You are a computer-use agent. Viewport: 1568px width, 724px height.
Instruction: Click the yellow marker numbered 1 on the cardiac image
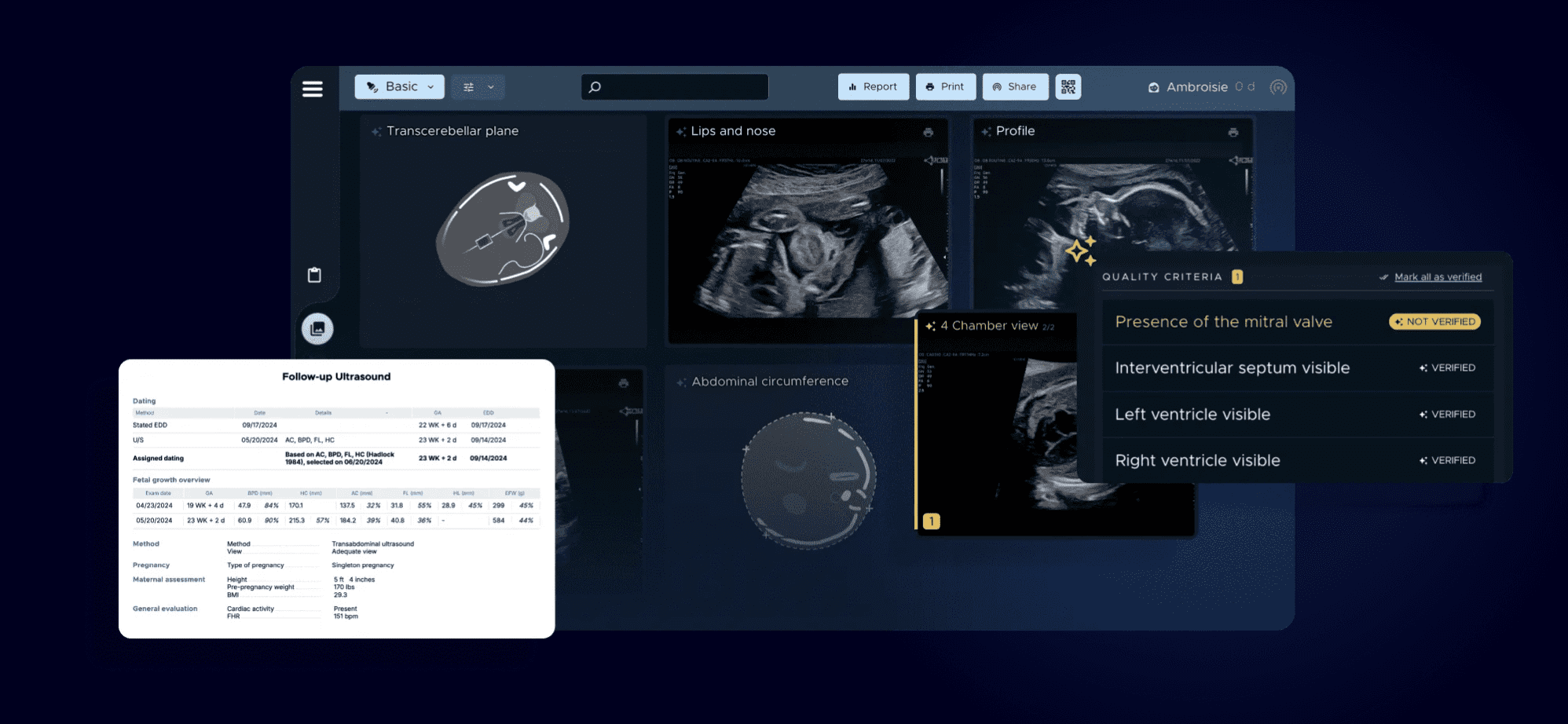(x=932, y=521)
